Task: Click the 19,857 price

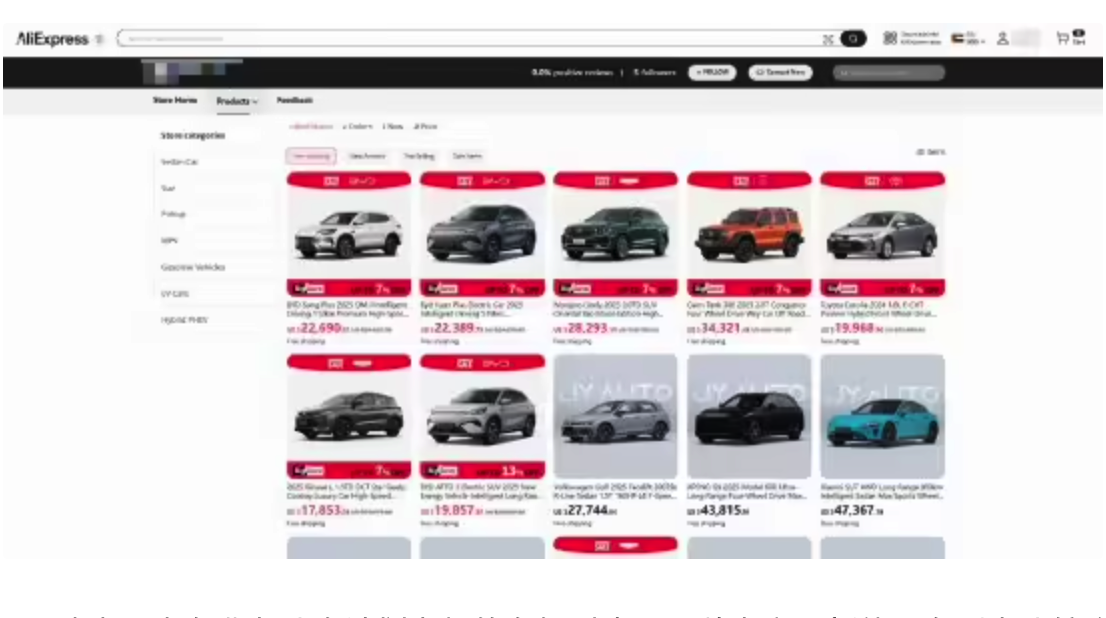Action: 451,511
